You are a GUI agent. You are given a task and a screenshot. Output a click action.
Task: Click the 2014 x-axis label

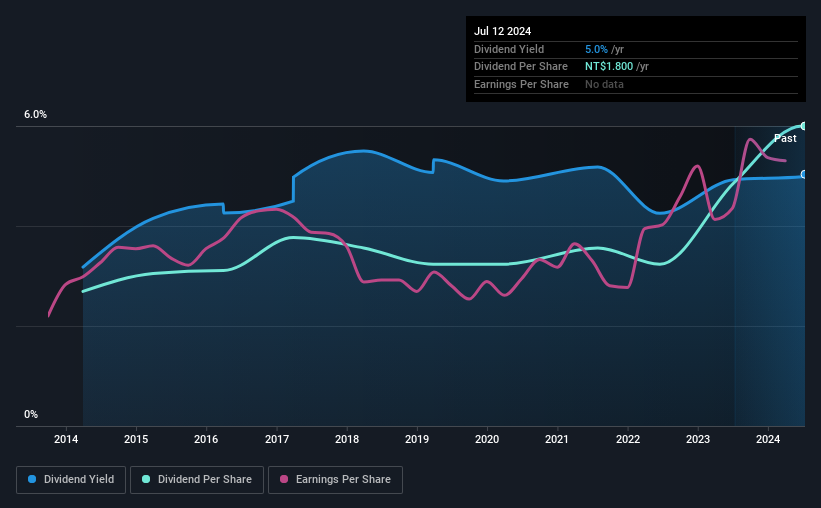(66, 439)
